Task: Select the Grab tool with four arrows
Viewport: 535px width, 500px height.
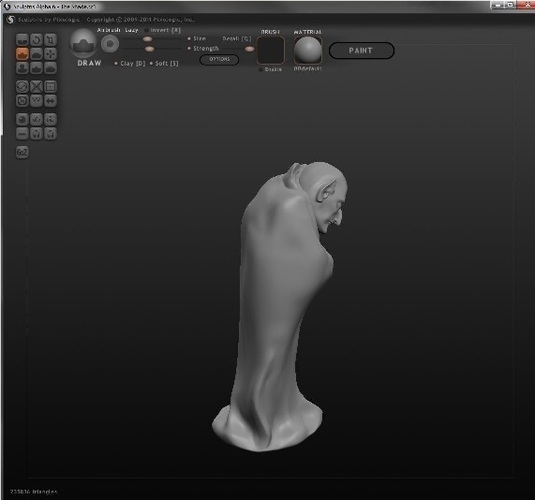Action: [50, 54]
